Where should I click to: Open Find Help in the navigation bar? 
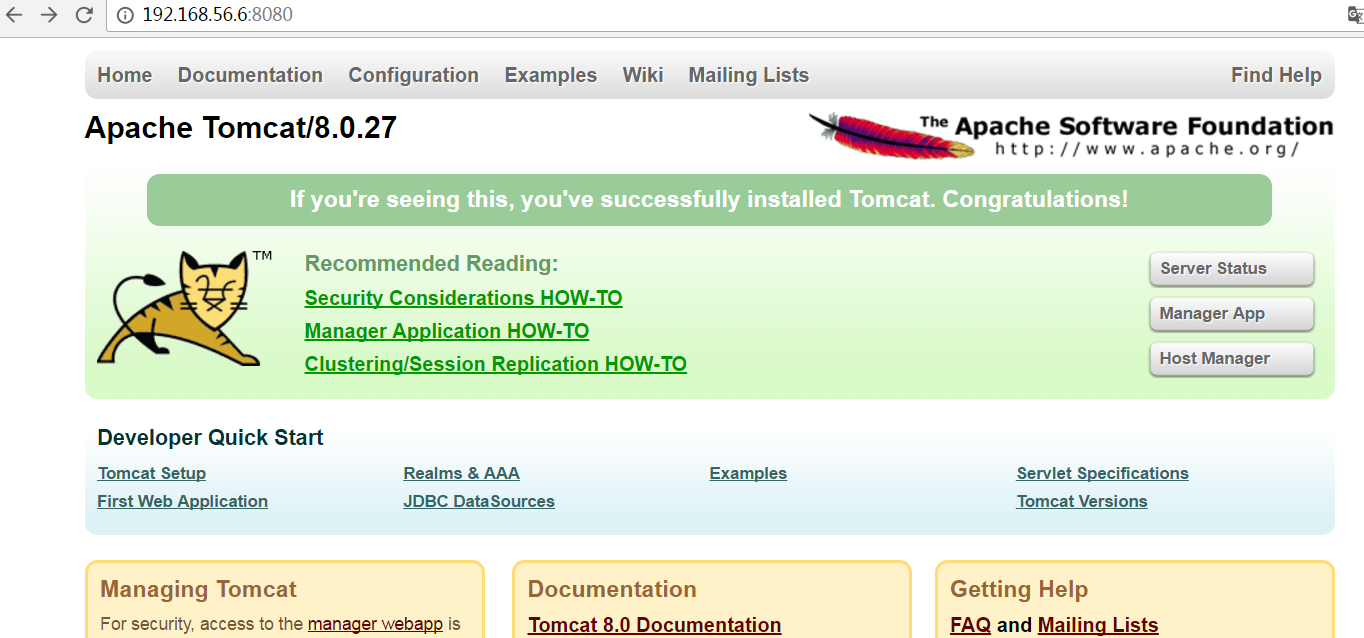[x=1276, y=75]
